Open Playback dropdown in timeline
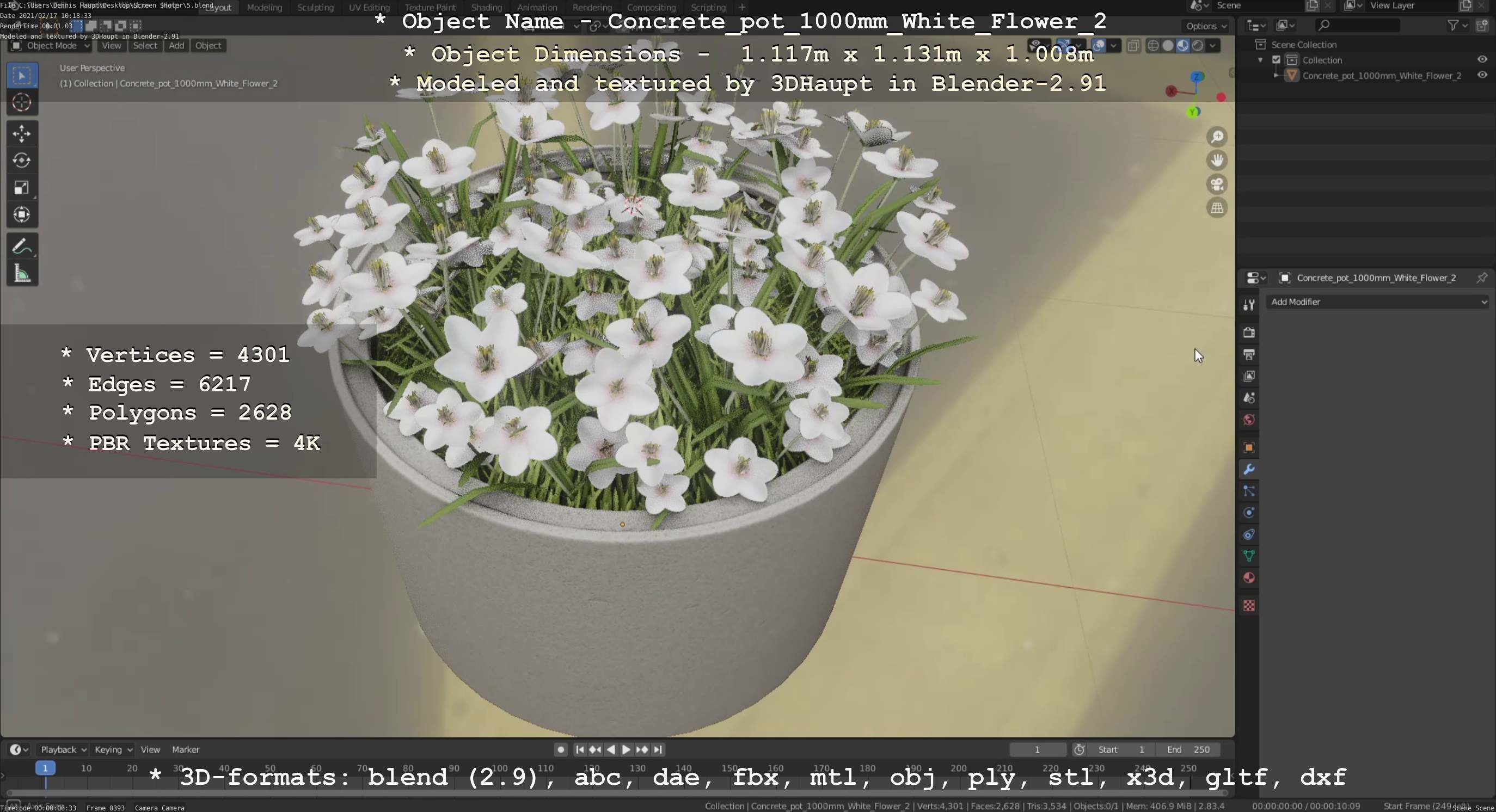 pyautogui.click(x=63, y=749)
